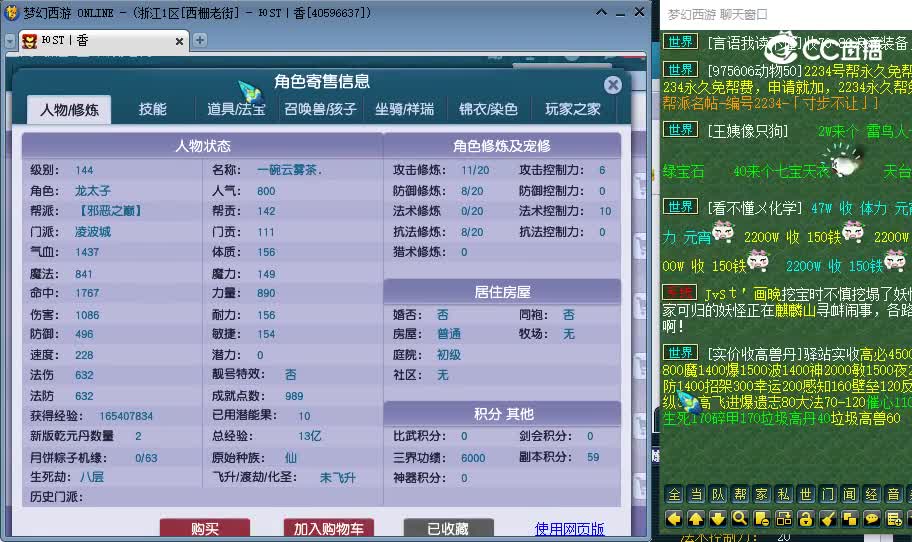Toggle the 全 (all) channel filter
The image size is (912, 542).
(x=674, y=495)
